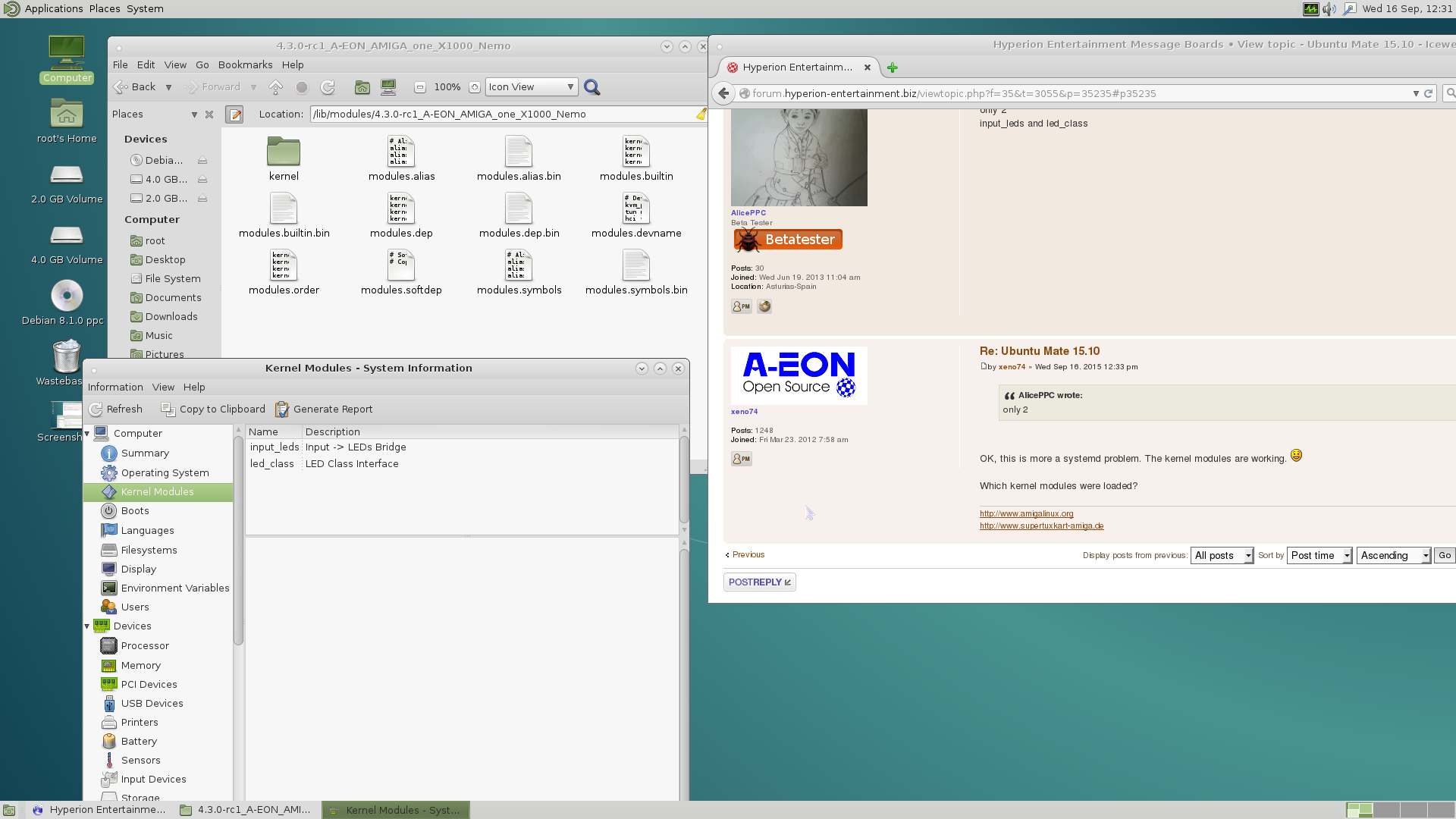Select Processor in the Devices tree

click(x=145, y=646)
